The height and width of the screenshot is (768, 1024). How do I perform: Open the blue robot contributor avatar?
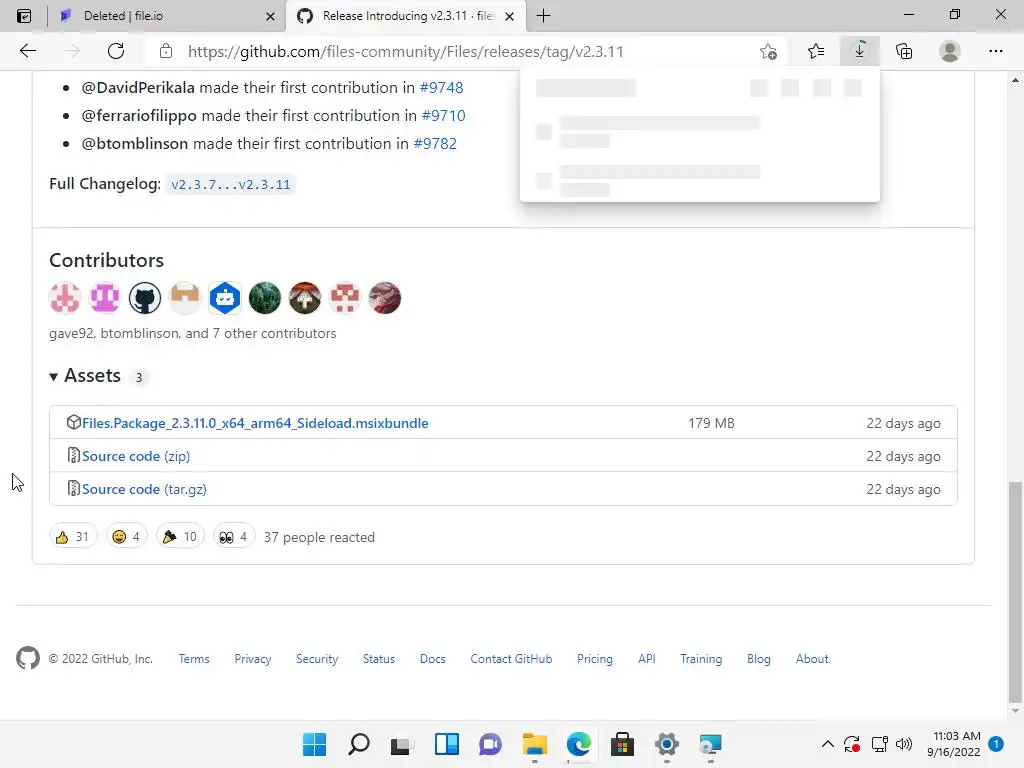pos(225,298)
